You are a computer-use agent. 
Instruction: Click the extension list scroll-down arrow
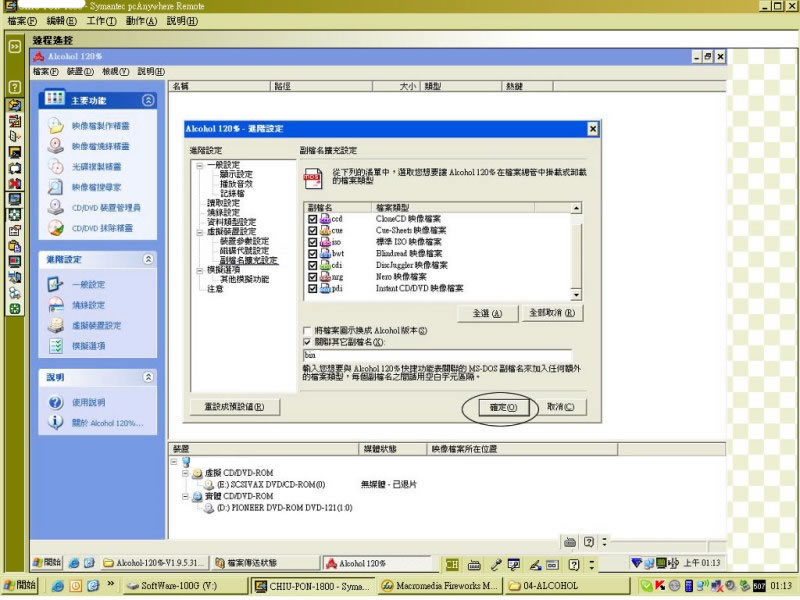[x=576, y=295]
